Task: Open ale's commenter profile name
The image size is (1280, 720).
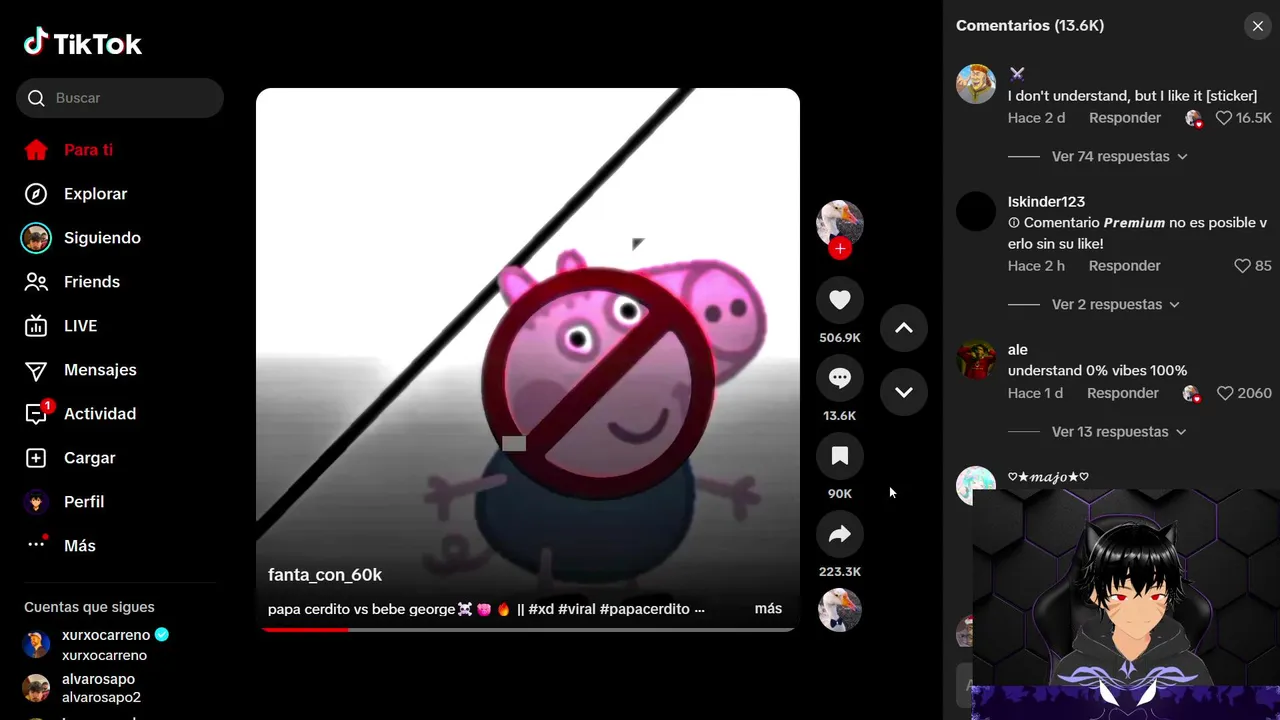Action: point(1018,349)
